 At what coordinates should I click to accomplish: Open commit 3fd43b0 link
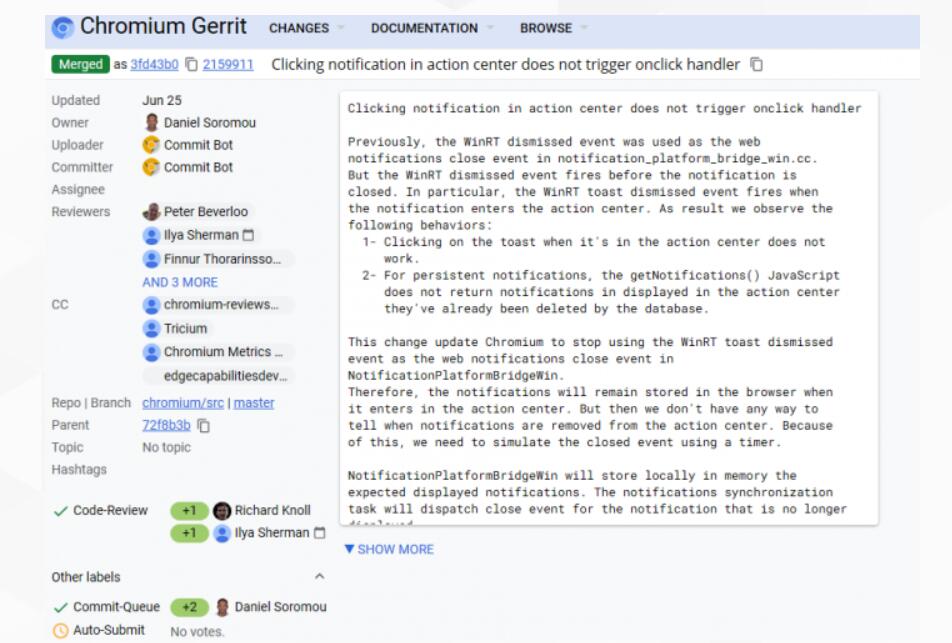click(x=154, y=64)
